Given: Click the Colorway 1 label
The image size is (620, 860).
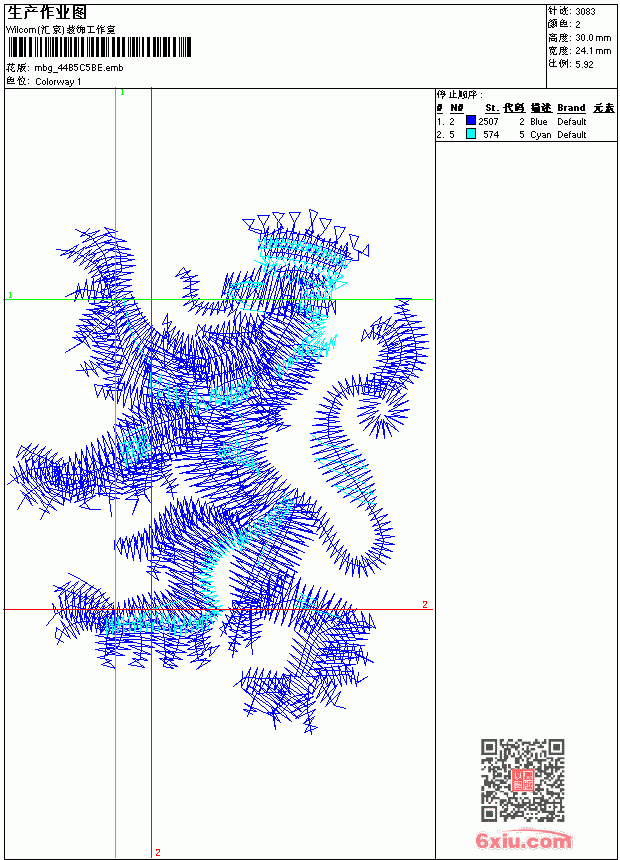Looking at the screenshot, I should (x=58, y=82).
